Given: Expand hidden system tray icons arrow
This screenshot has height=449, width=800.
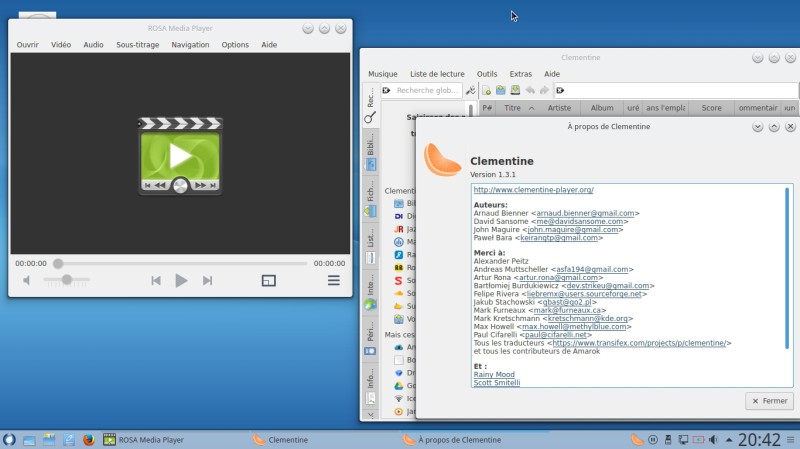Looking at the screenshot, I should [729, 440].
